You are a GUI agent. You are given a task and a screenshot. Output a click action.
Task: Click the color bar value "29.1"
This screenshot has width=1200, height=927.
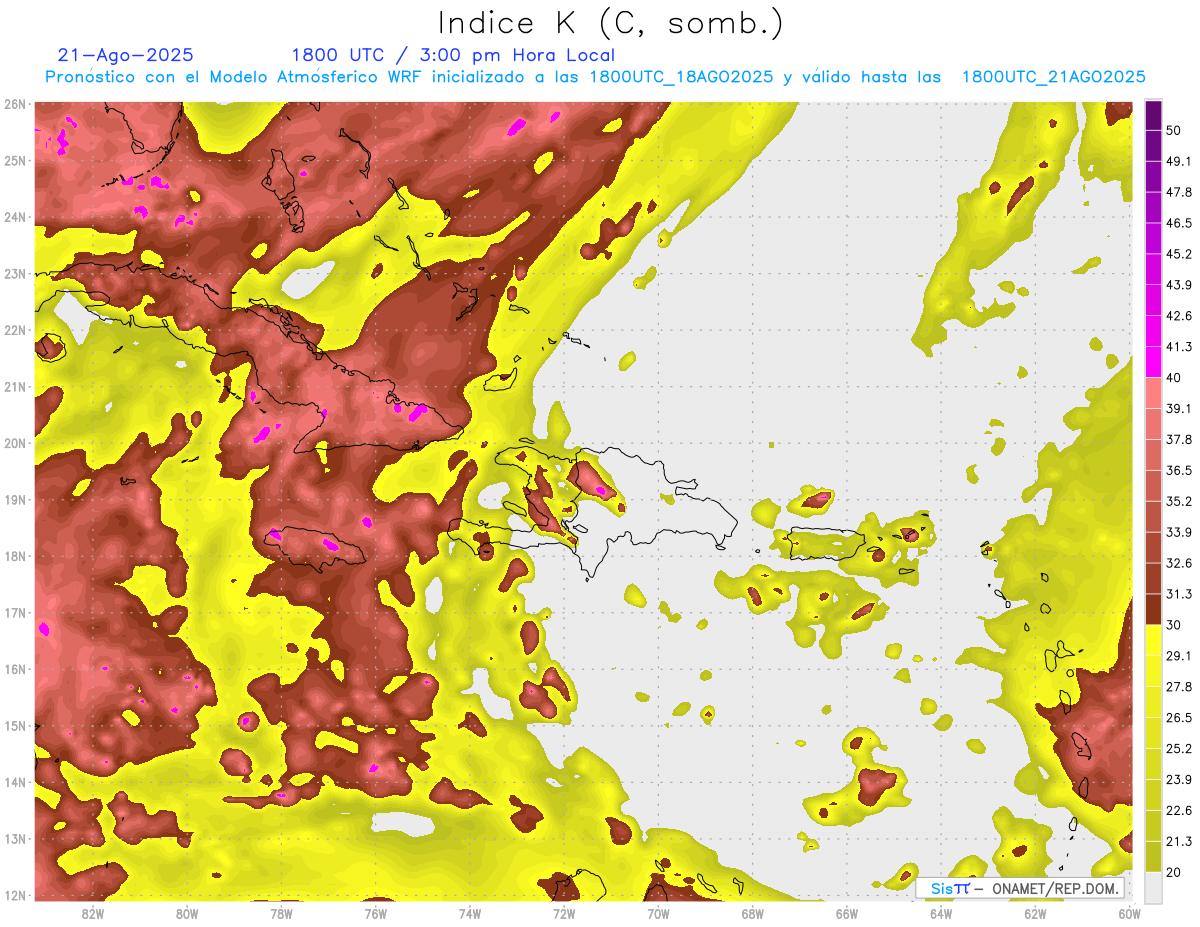[x=1180, y=655]
